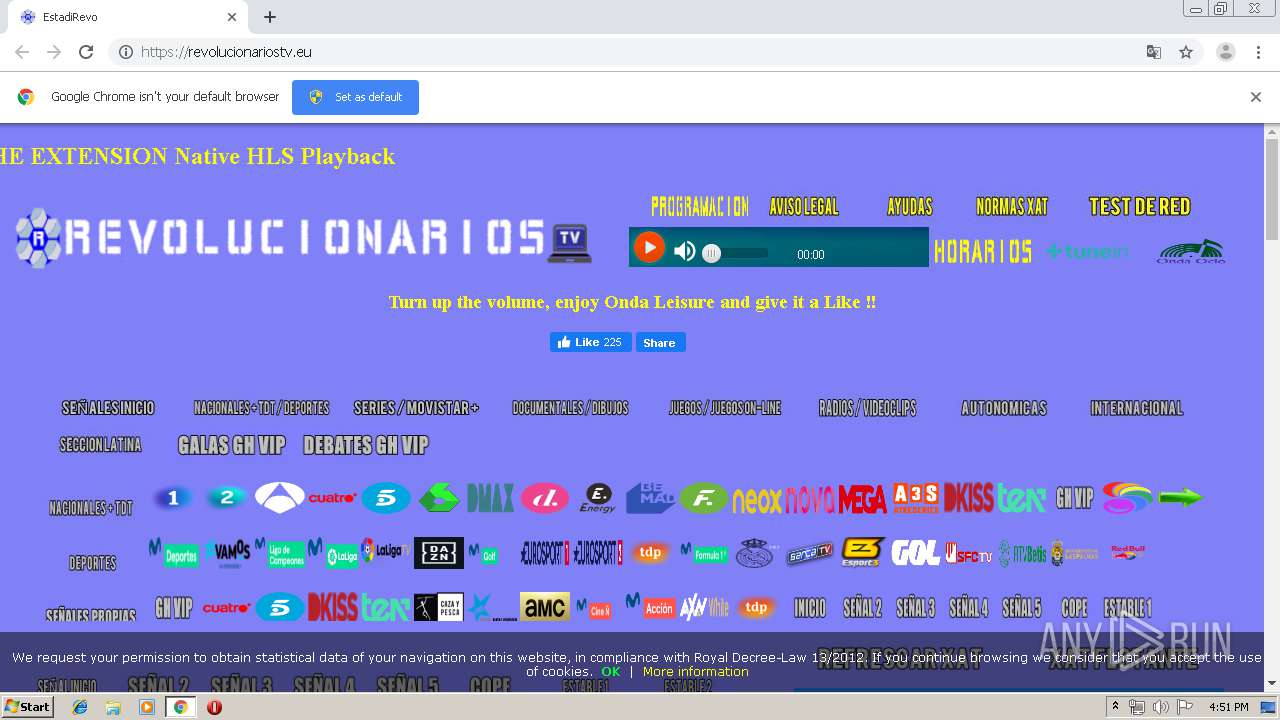Screen dimensions: 1280x720
Task: Open the NORMAS XAT page
Action: [1012, 207]
